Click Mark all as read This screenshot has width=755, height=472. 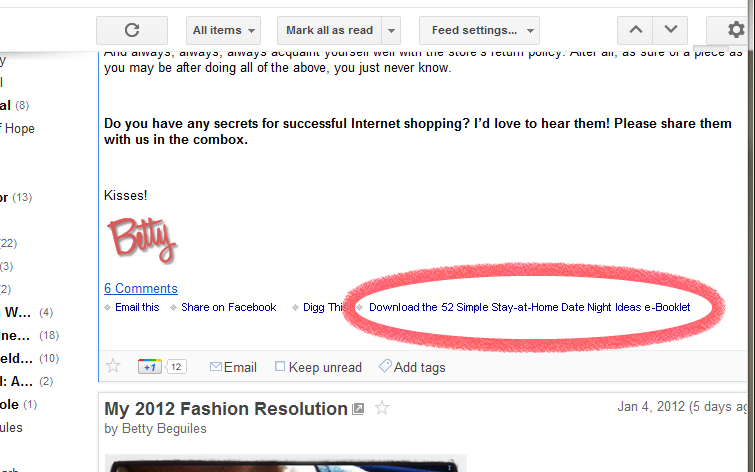pyautogui.click(x=329, y=30)
